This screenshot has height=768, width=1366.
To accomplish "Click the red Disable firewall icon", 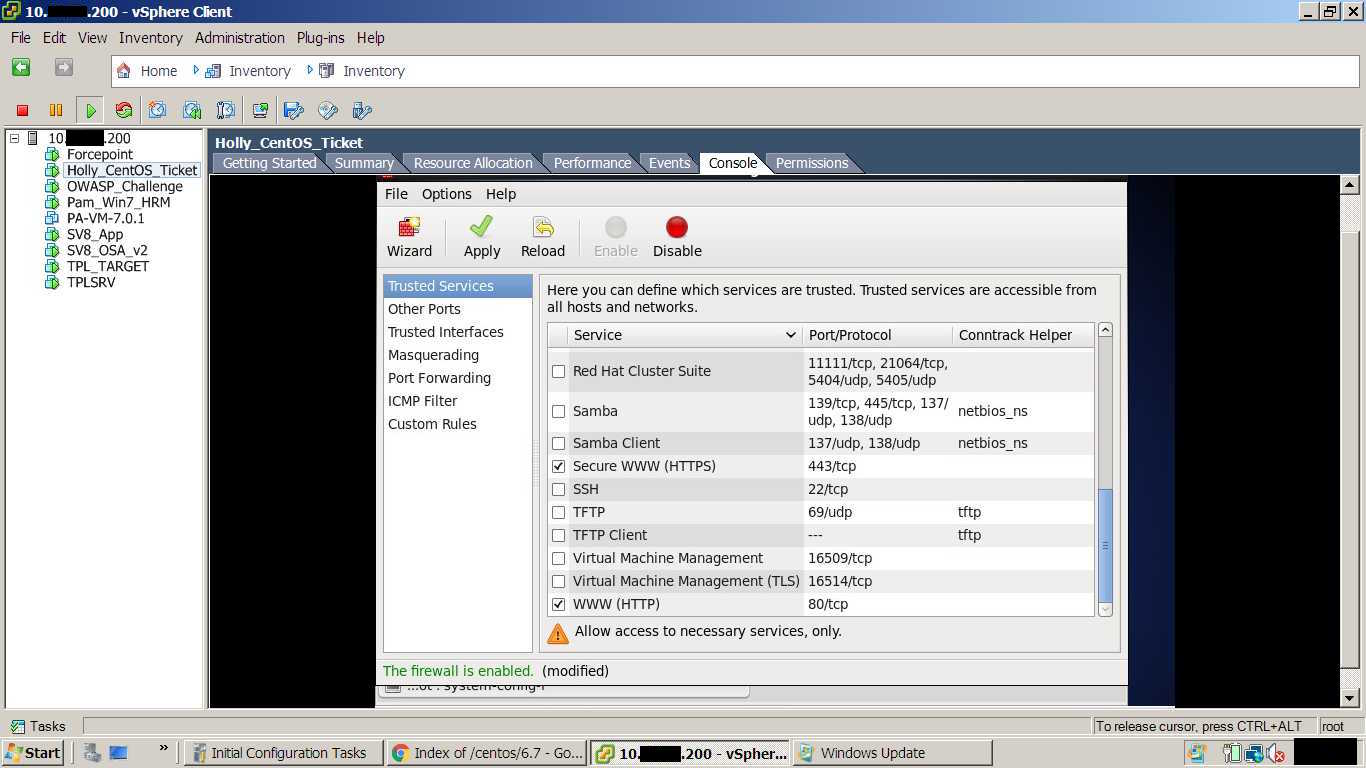I will [677, 228].
